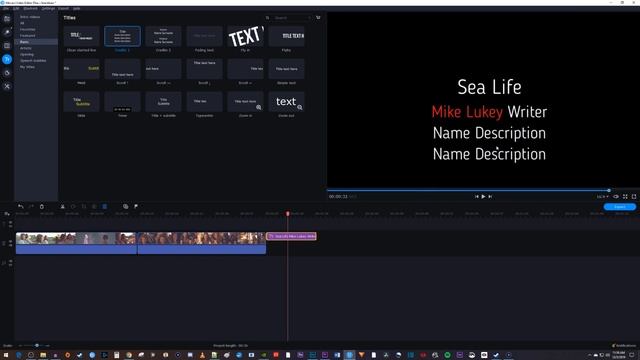Screen dimensions: 640x360
Task: Click the Split clip icon
Action: pyautogui.click(x=62, y=207)
